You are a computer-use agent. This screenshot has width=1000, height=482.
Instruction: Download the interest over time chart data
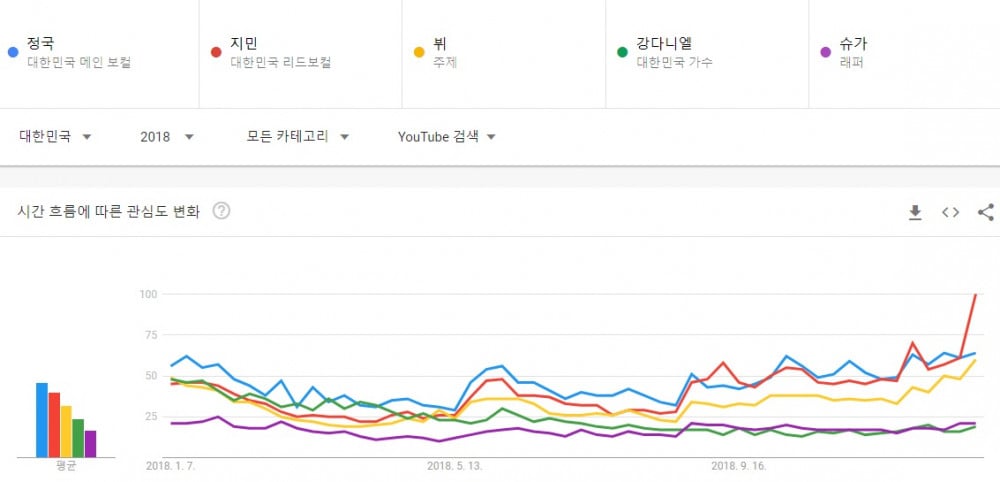915,212
